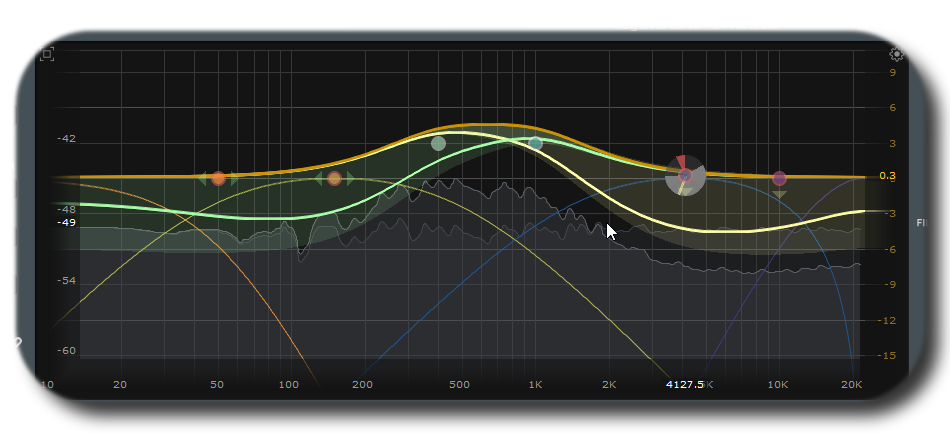
Task: Click the 20K label on the frequency axis
Action: tap(851, 384)
